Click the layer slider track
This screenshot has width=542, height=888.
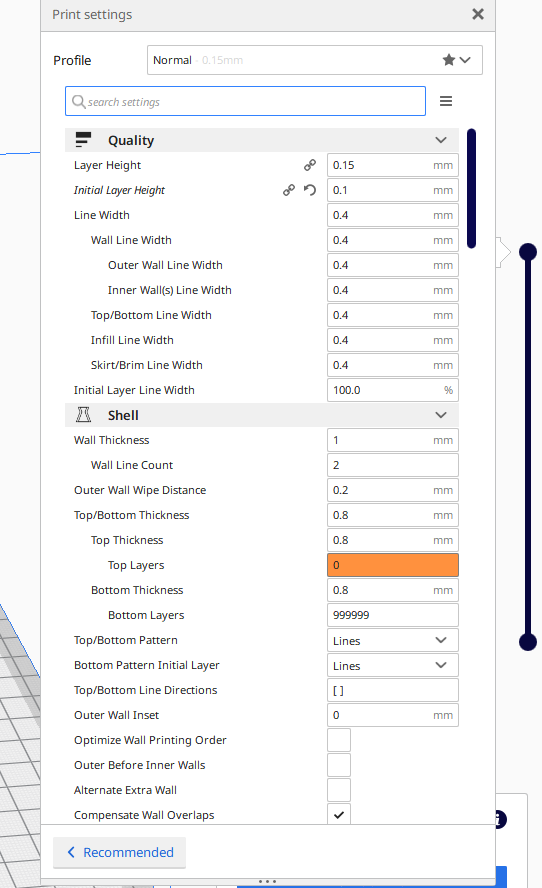(x=528, y=447)
